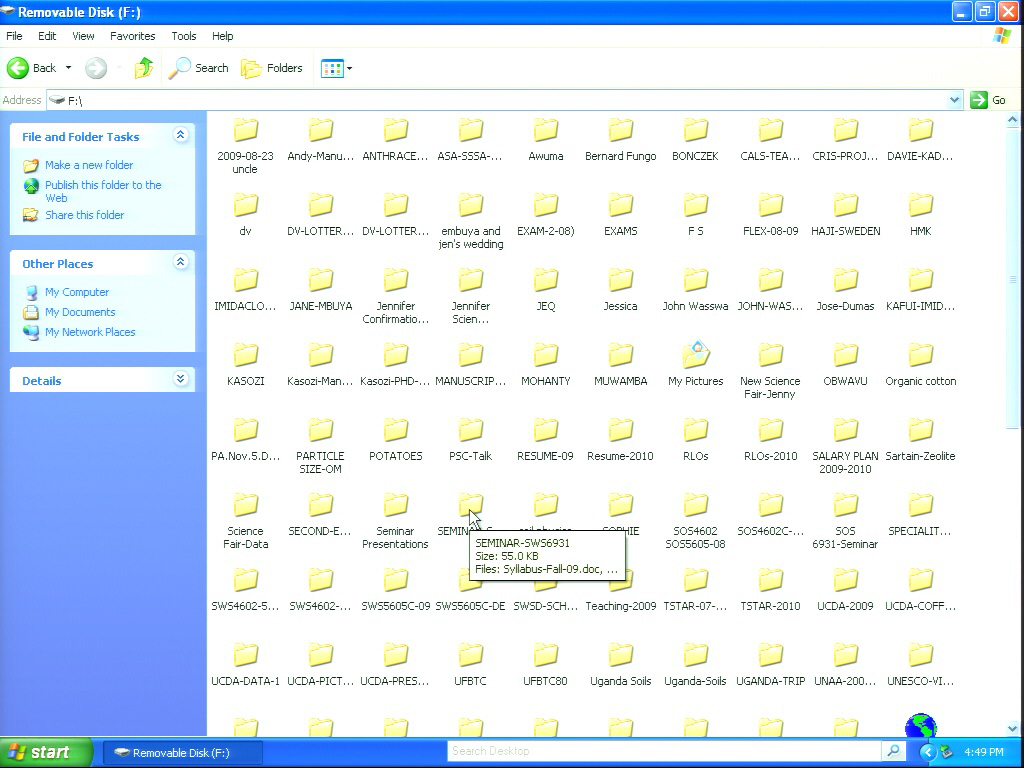Select the Resume-2010 folder
1024x768 pixels.
pyautogui.click(x=620, y=440)
